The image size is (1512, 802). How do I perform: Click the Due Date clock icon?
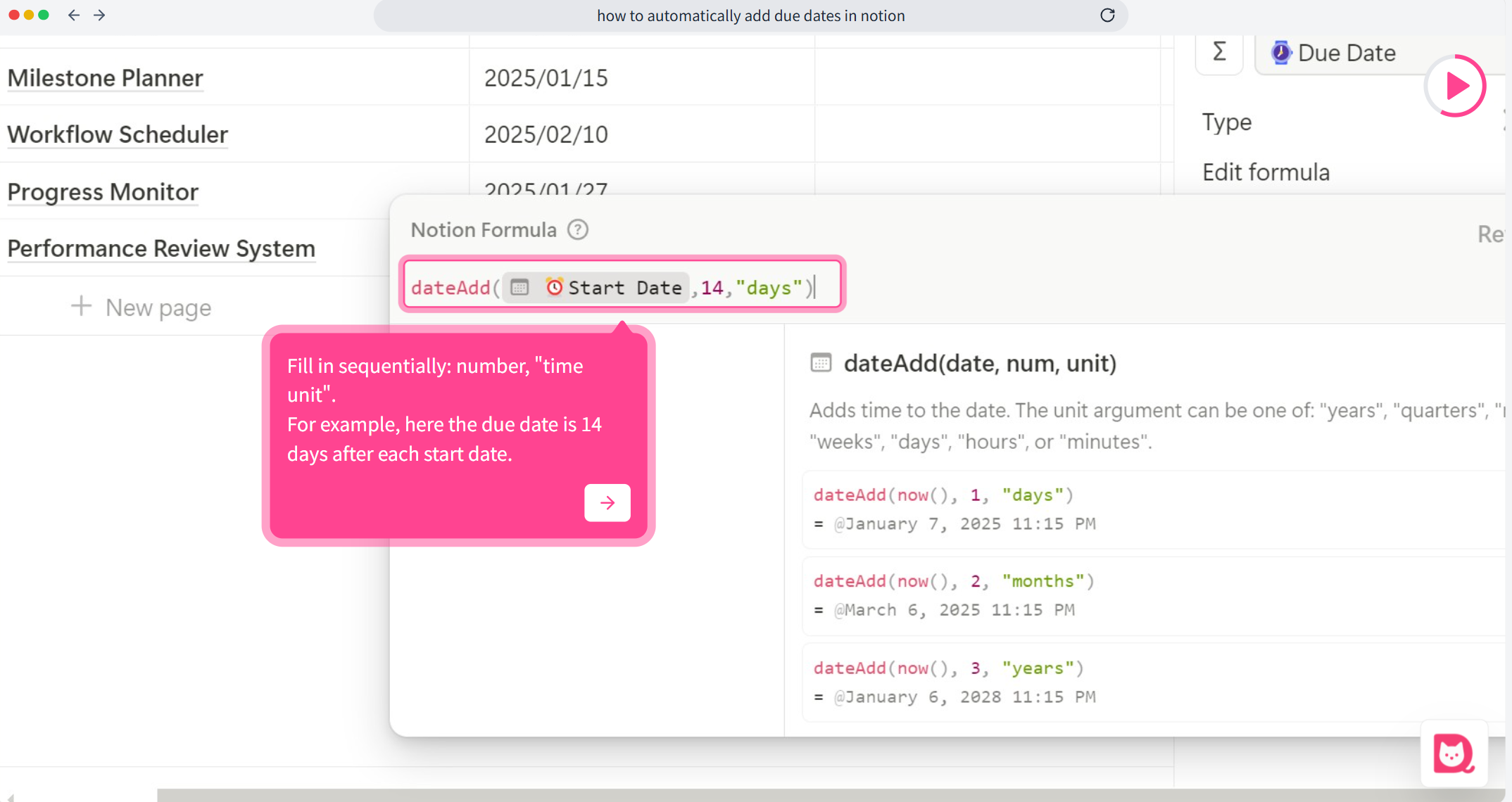pos(1281,53)
